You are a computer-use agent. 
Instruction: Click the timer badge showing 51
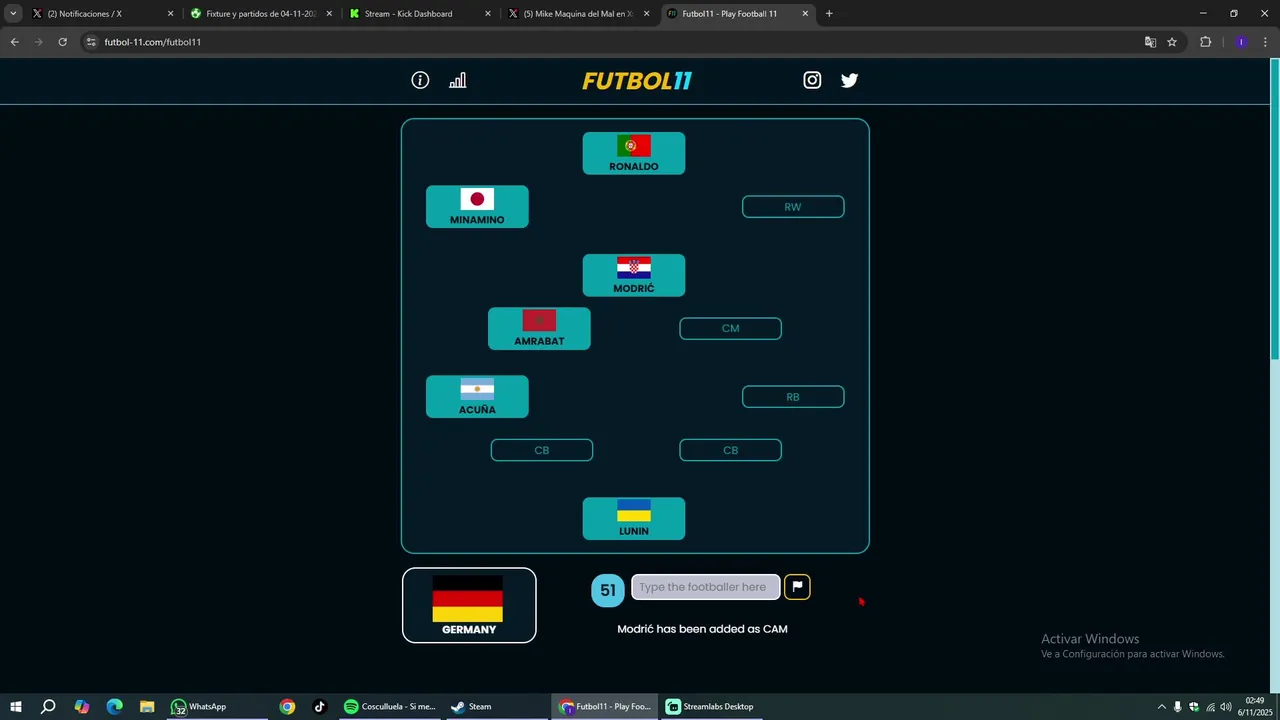click(x=608, y=590)
